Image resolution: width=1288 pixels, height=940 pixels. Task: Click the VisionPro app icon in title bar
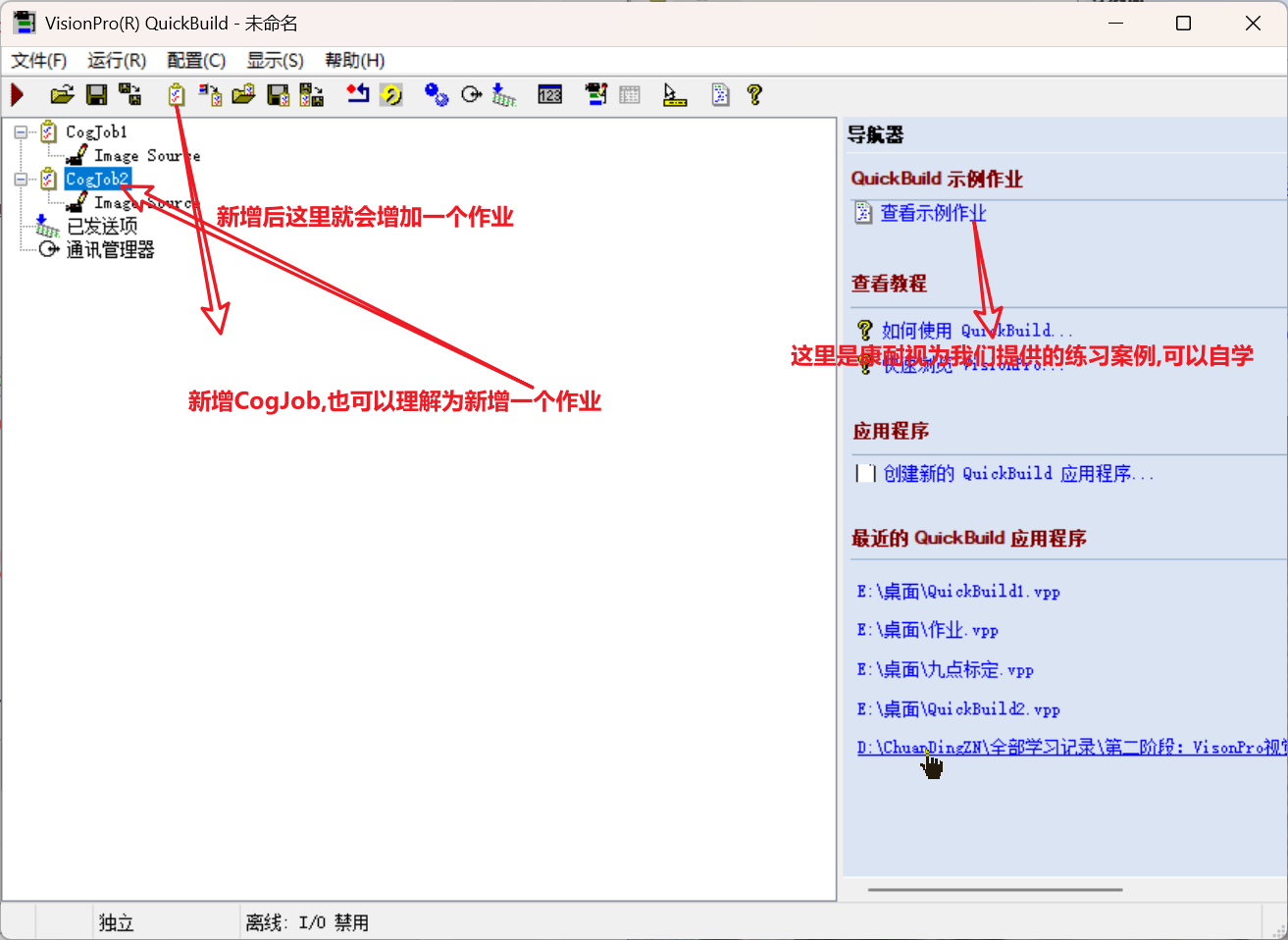pyautogui.click(x=24, y=23)
